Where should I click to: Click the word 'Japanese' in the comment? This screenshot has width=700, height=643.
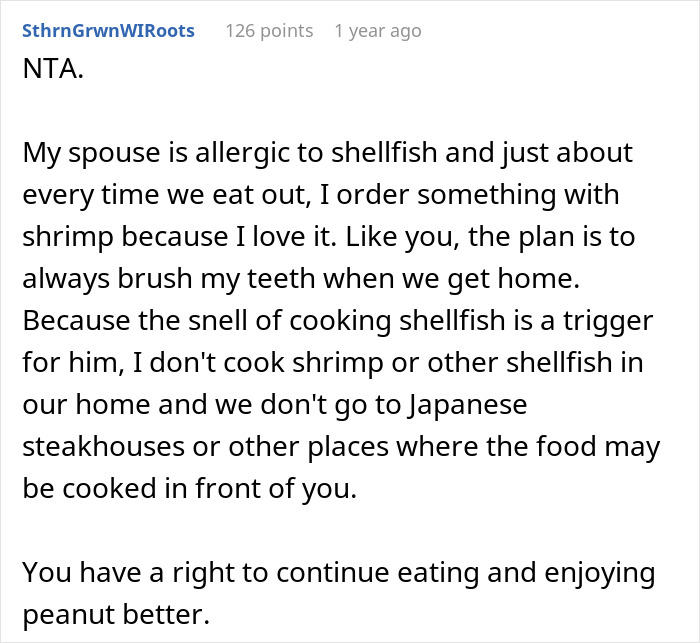[x=467, y=405]
